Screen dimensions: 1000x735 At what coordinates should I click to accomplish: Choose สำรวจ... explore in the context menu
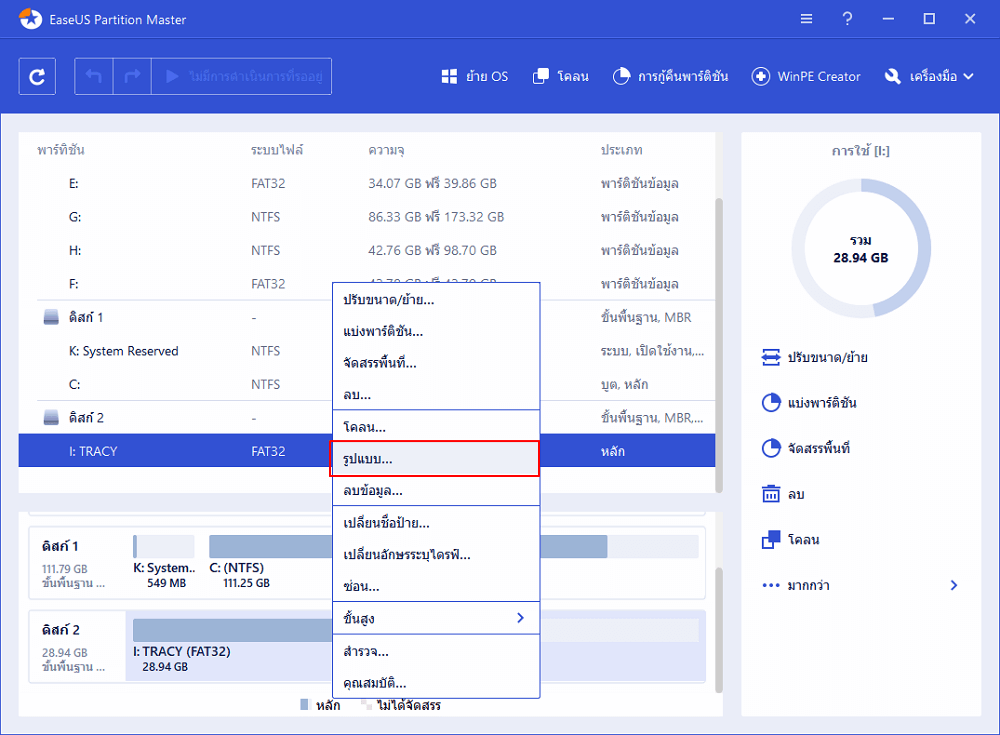(x=436, y=651)
